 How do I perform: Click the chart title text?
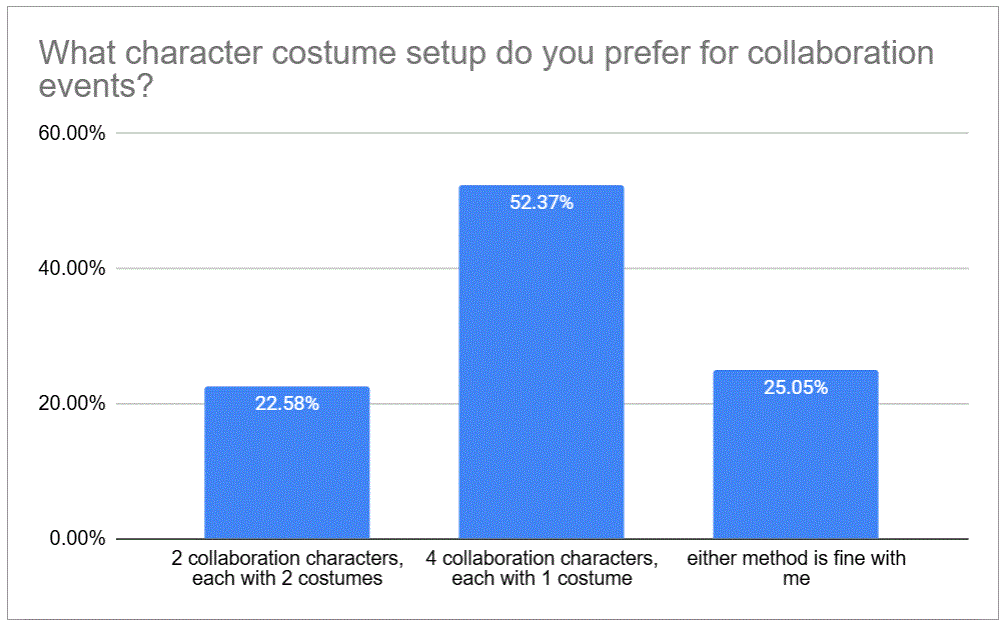[486, 69]
